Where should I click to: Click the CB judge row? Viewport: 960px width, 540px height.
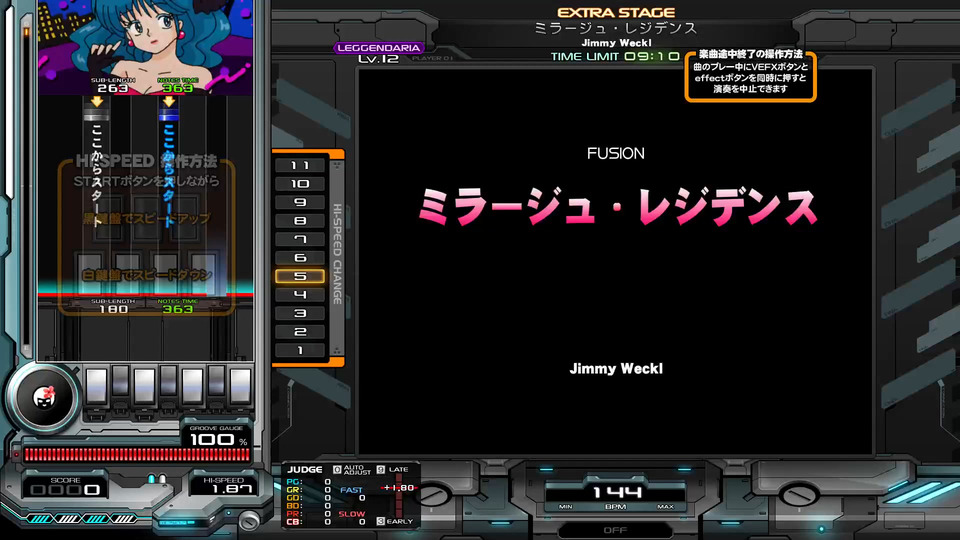[x=309, y=522]
